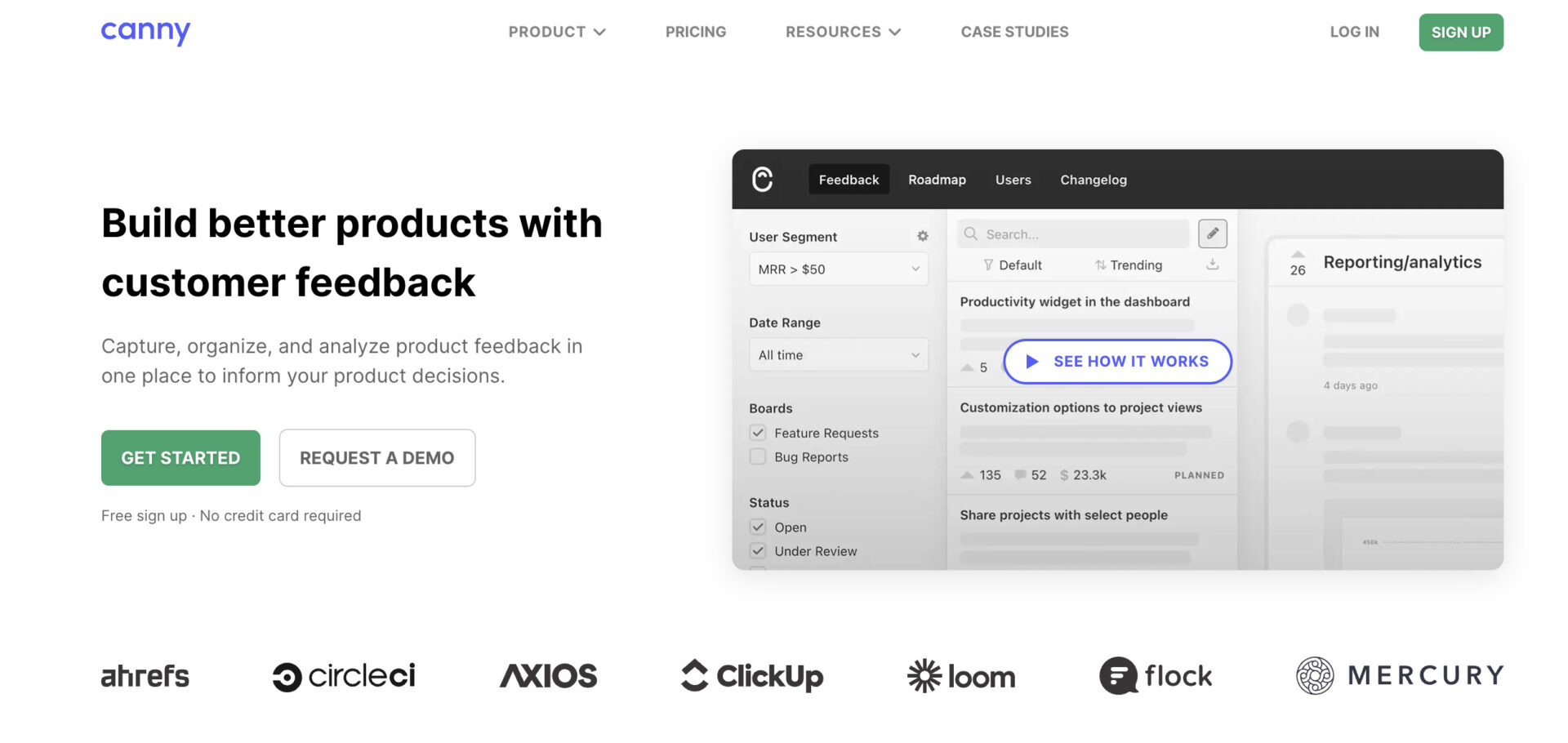Open the search magnifier in the feedback panel
This screenshot has width=1568, height=743.
point(971,234)
